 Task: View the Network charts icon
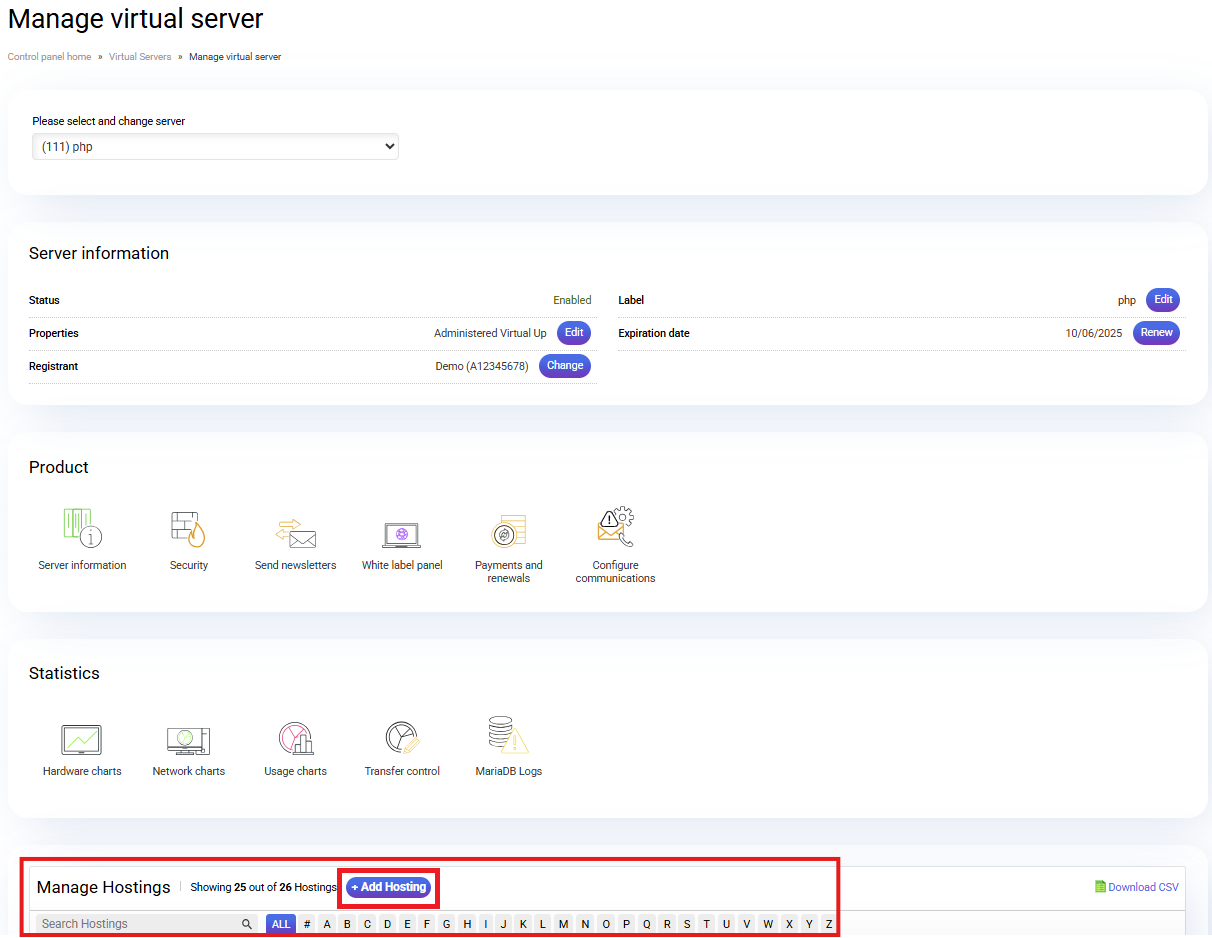click(188, 740)
